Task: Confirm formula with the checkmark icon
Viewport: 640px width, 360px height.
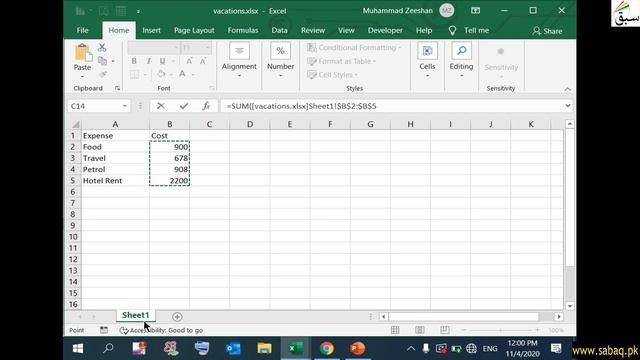Action: 184,106
